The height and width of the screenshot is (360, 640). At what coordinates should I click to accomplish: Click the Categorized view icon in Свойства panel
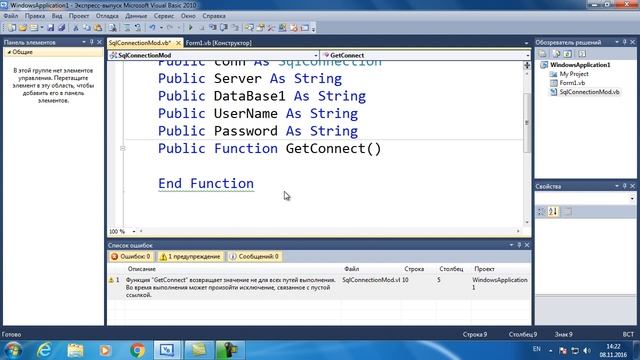pos(541,211)
